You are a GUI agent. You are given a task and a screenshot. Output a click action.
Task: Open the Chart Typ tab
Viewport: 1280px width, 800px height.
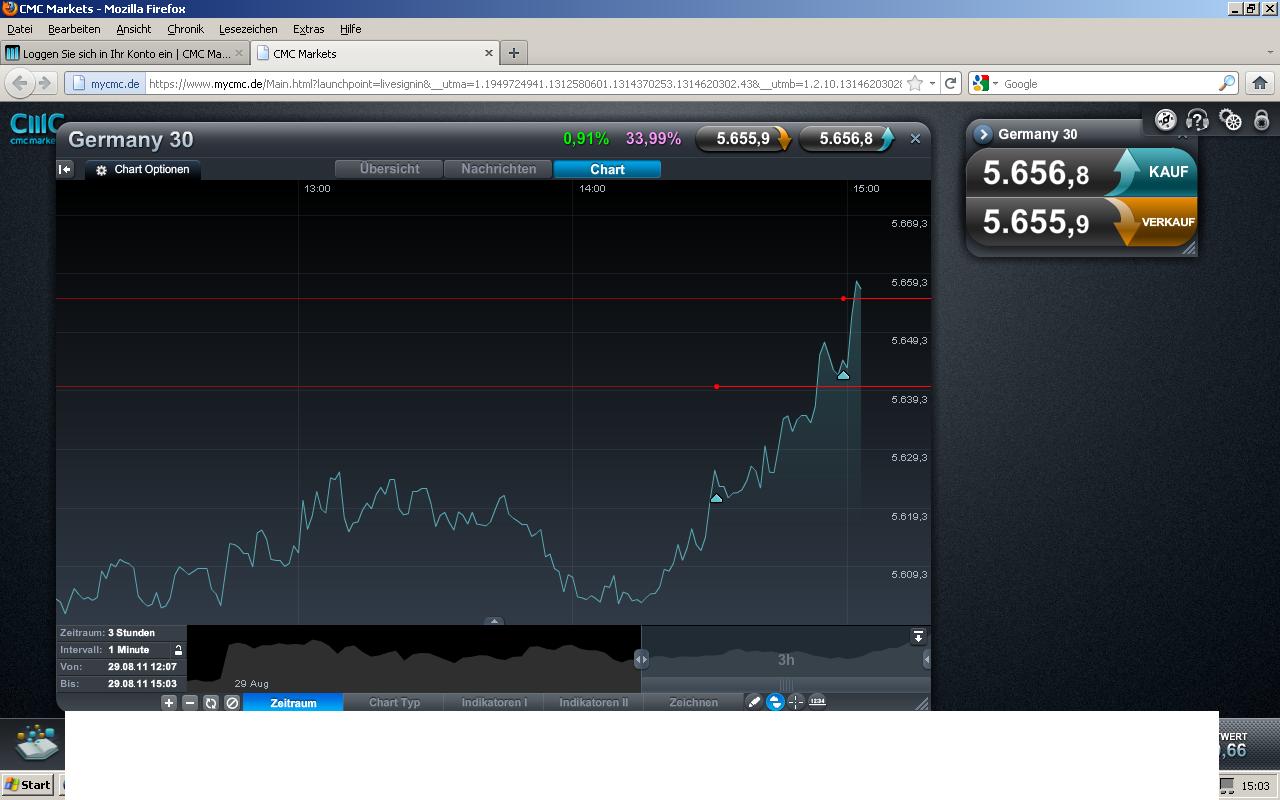pos(394,703)
